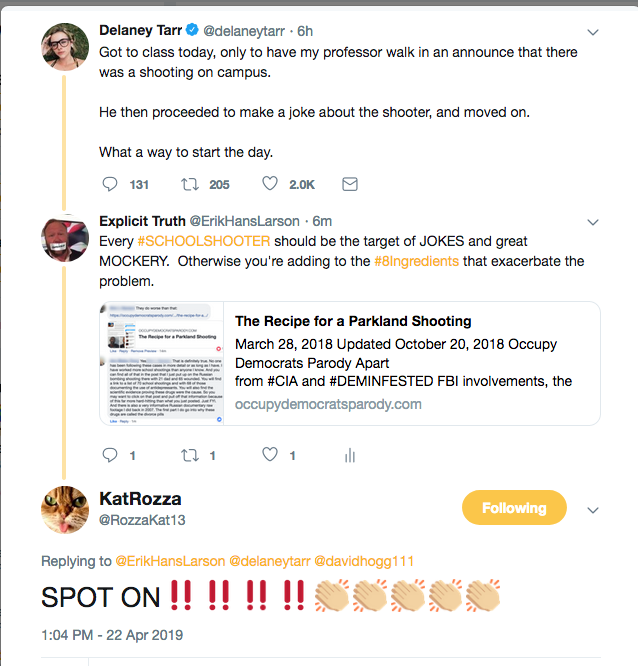Expand options chevron on Explicit Truth's tweet
The width and height of the screenshot is (638, 666).
[592, 221]
